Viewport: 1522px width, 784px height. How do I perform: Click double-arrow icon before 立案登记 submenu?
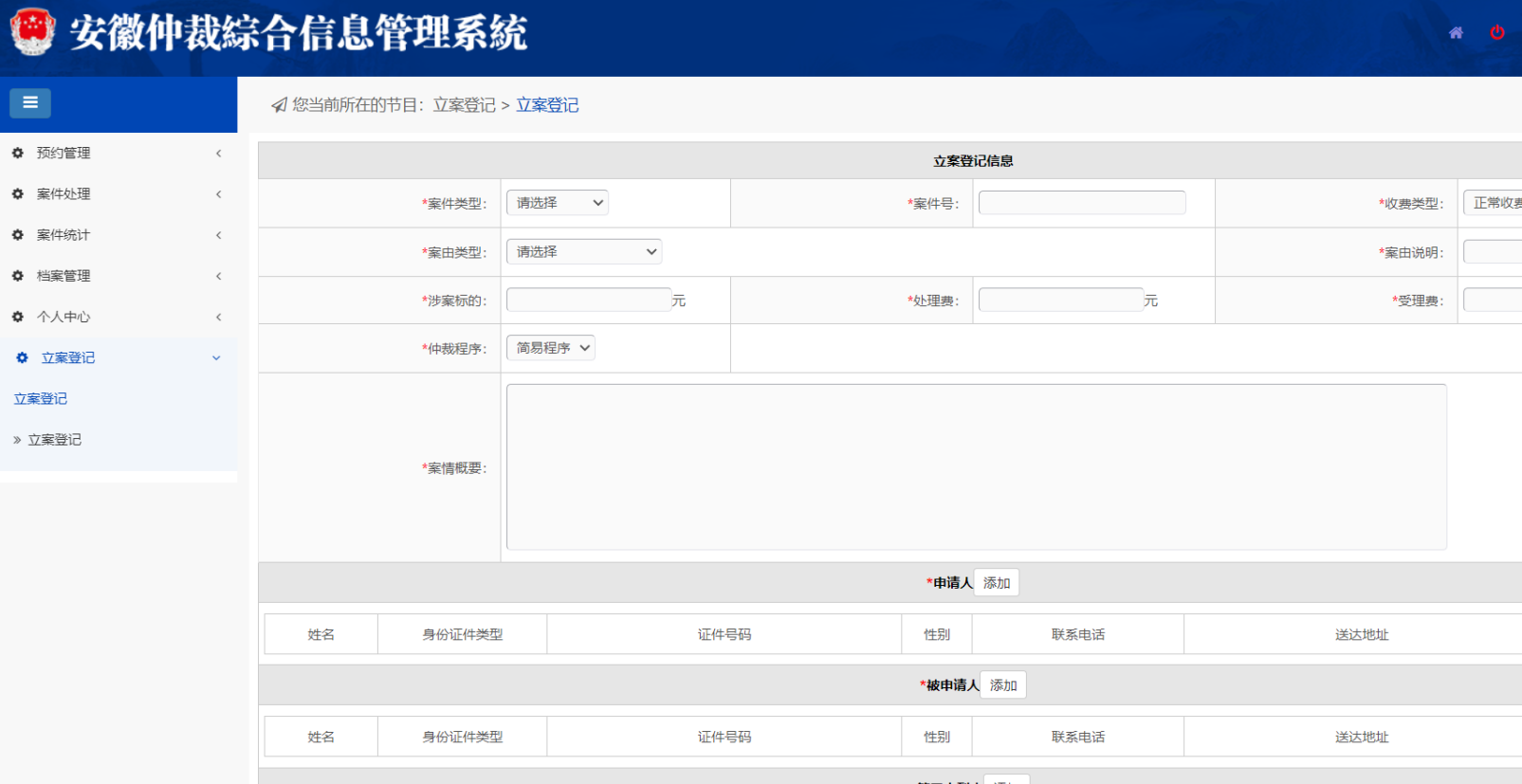(17, 440)
